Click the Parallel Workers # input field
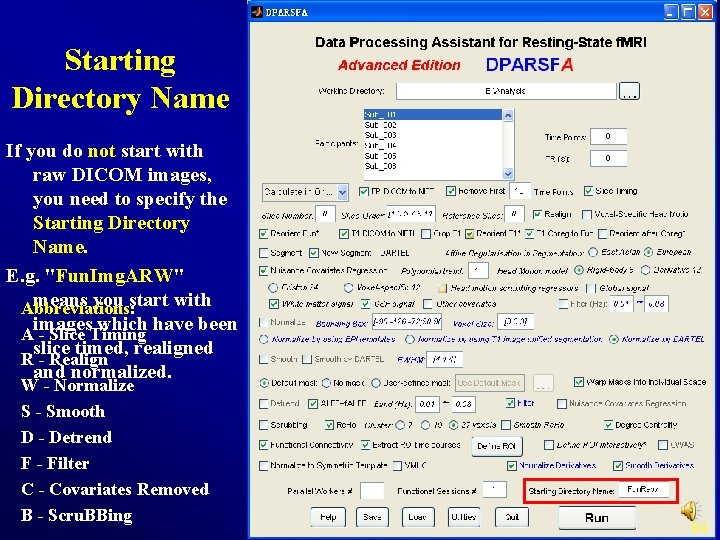The image size is (720, 540). pos(372,490)
